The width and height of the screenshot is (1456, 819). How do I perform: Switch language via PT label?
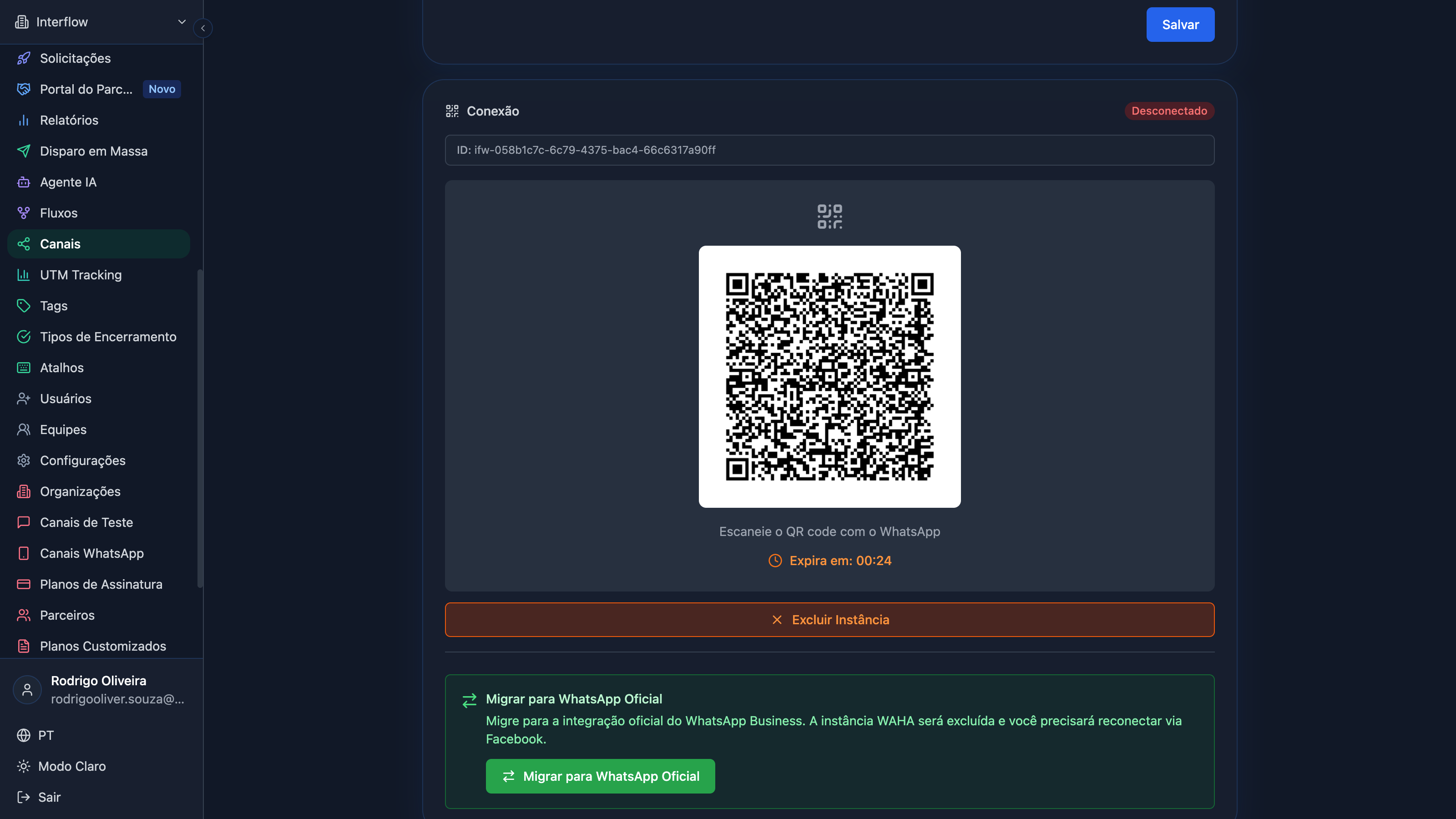tap(46, 735)
